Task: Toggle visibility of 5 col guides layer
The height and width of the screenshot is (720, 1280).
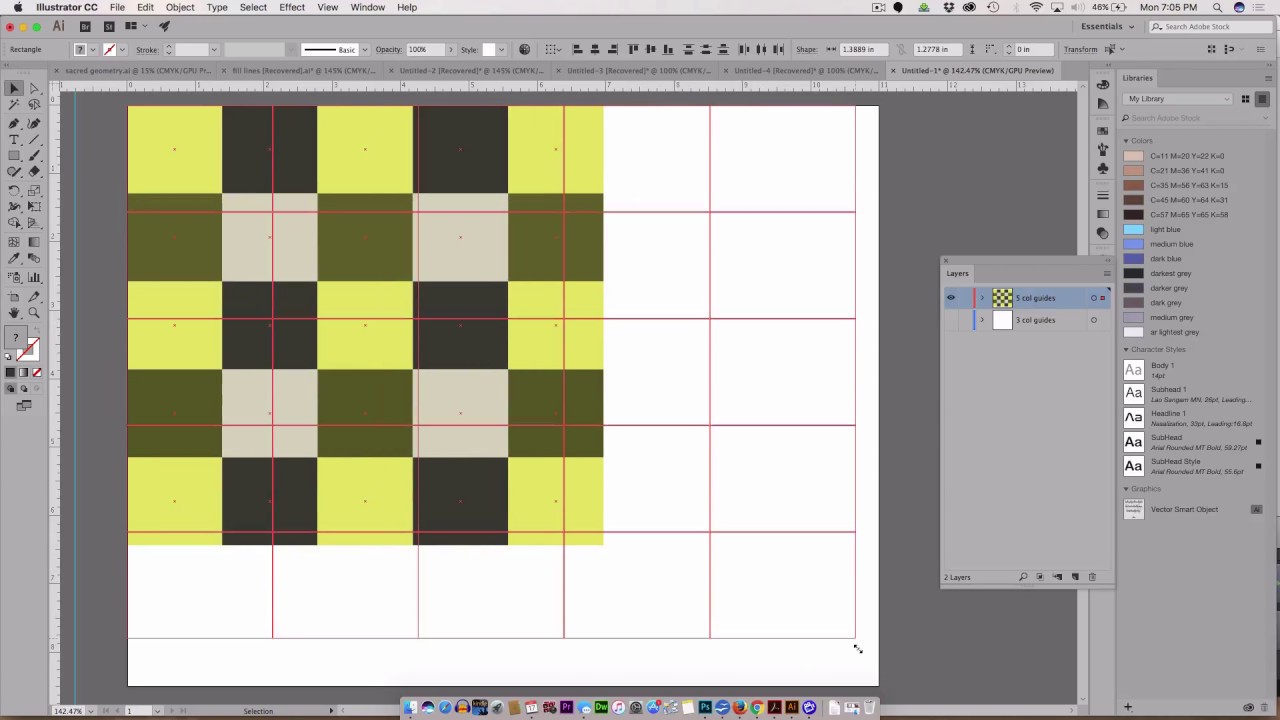Action: click(951, 298)
